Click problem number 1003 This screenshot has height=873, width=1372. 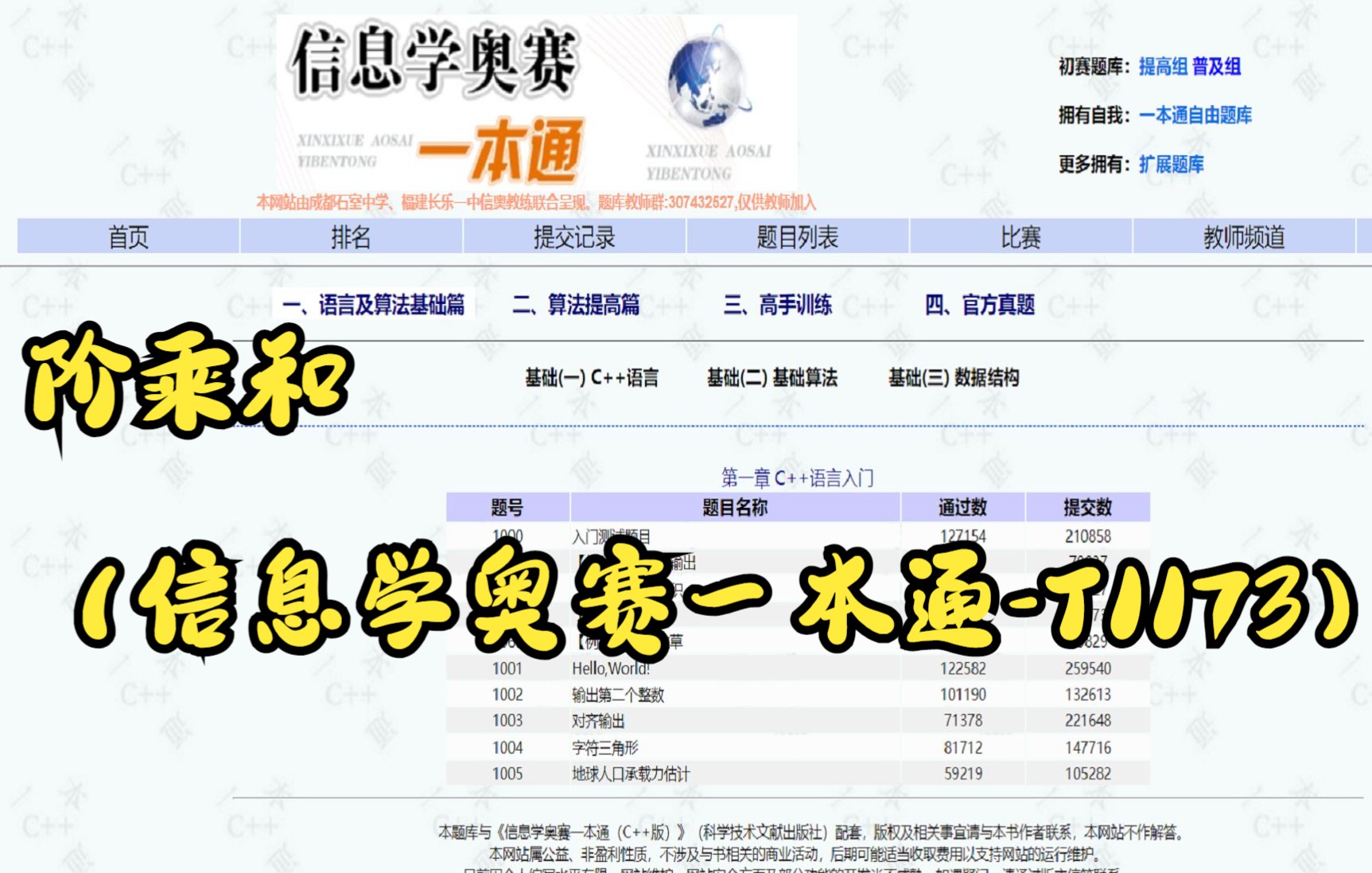507,722
